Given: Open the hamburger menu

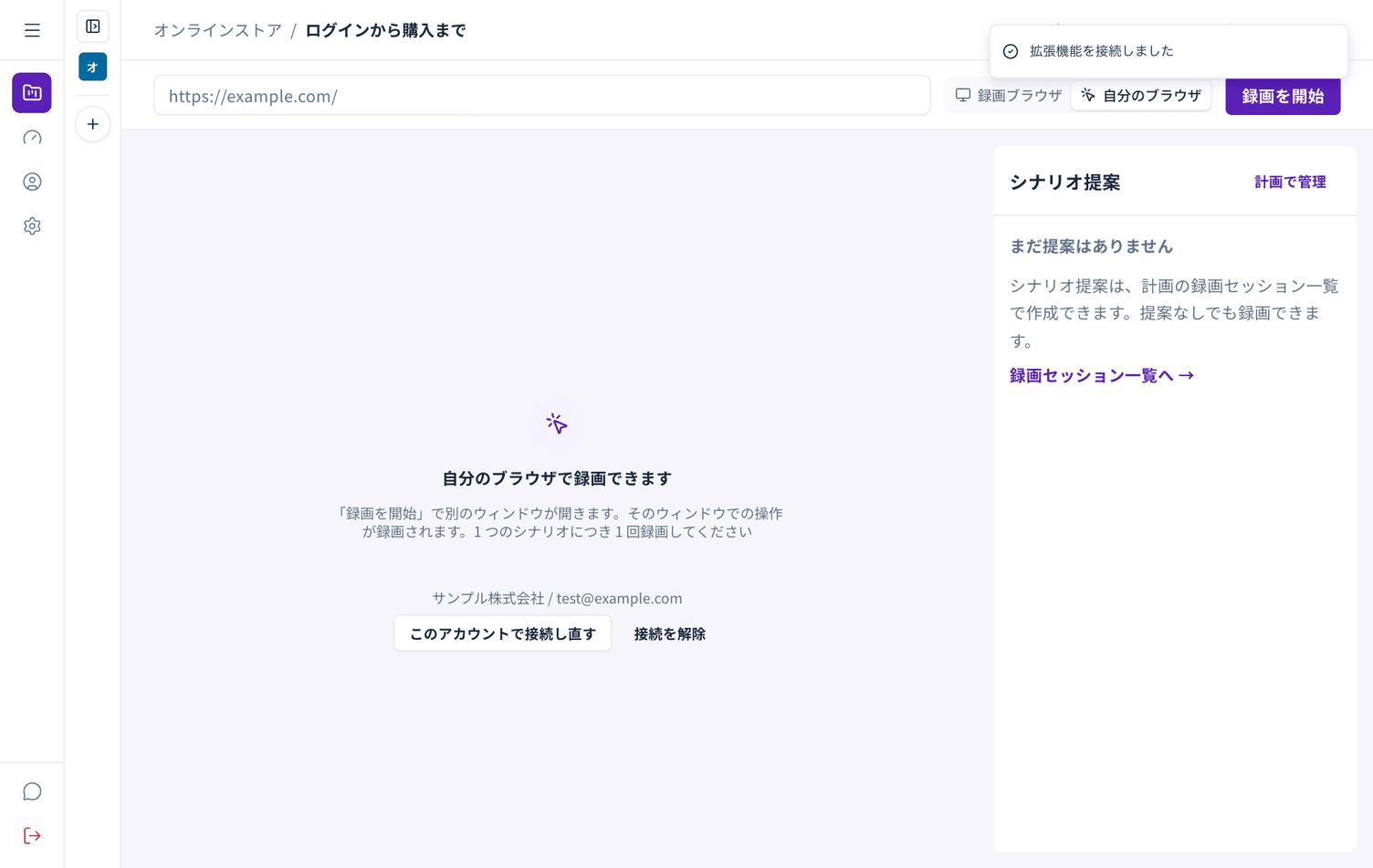Looking at the screenshot, I should [32, 30].
